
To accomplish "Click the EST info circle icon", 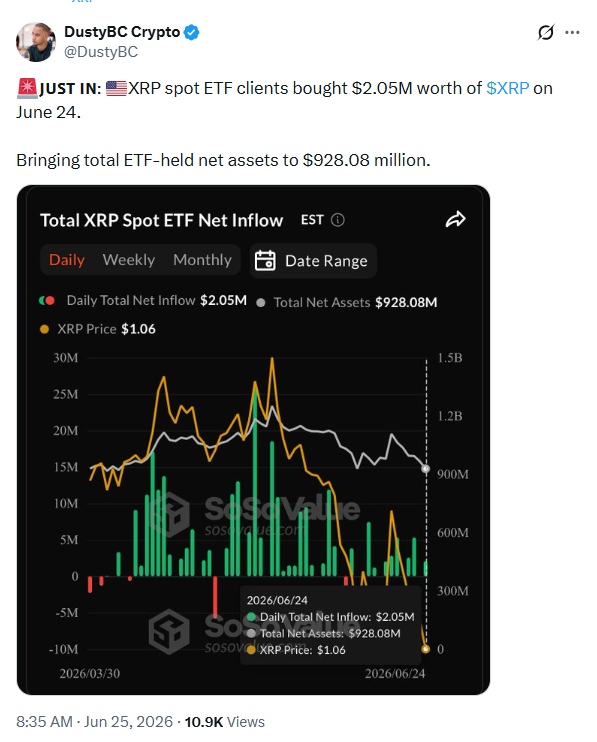I will coord(337,220).
